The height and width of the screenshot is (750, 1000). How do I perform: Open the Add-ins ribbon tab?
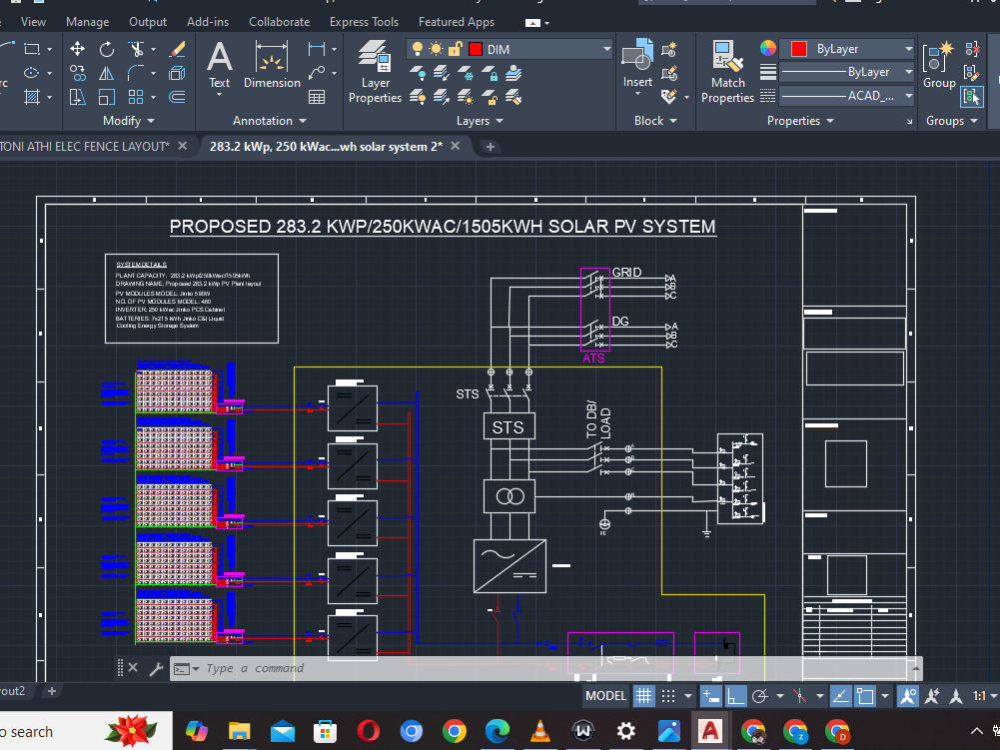pos(207,22)
